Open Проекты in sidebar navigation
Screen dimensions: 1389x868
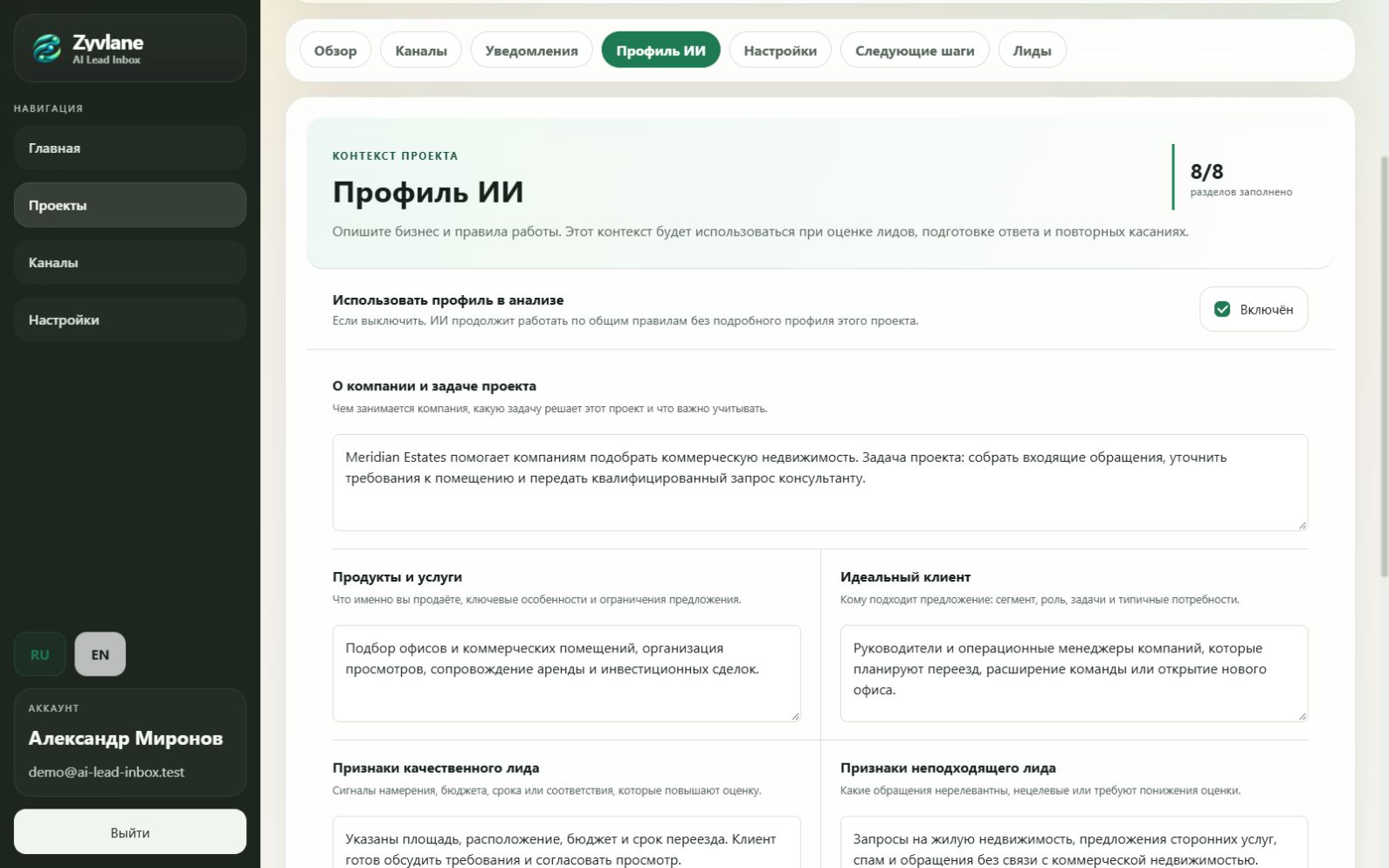click(x=130, y=205)
